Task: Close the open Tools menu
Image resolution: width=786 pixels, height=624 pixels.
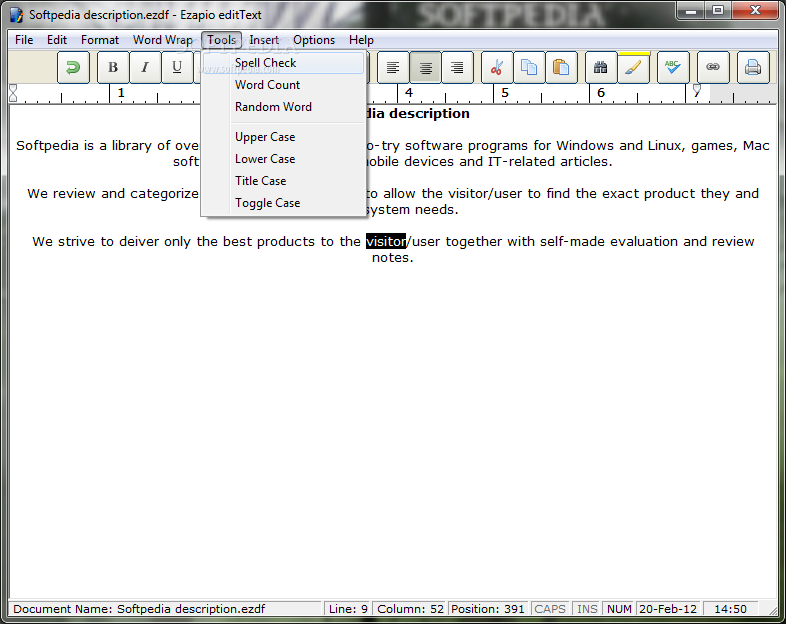Action: click(x=222, y=40)
